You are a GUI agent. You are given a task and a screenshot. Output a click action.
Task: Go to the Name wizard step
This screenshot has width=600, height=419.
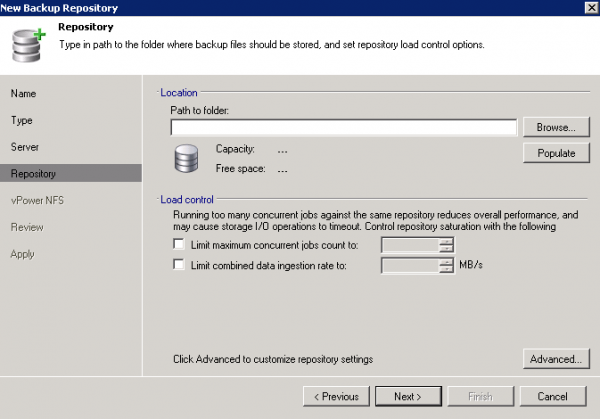coord(24,93)
